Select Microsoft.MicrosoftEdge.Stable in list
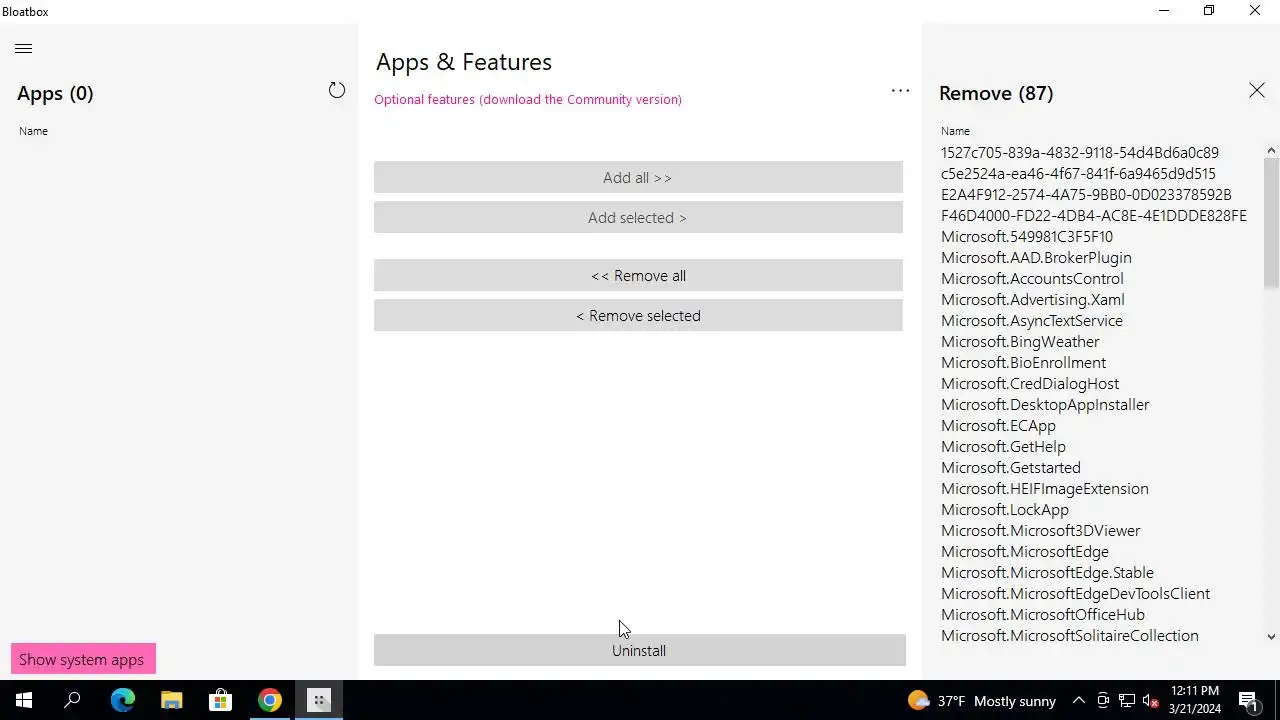The width and height of the screenshot is (1280, 720). pos(1047,573)
